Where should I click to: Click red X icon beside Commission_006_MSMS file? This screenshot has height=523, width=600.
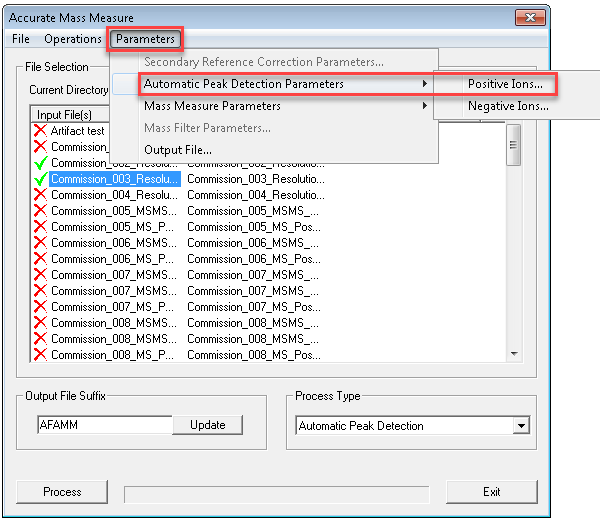point(40,243)
